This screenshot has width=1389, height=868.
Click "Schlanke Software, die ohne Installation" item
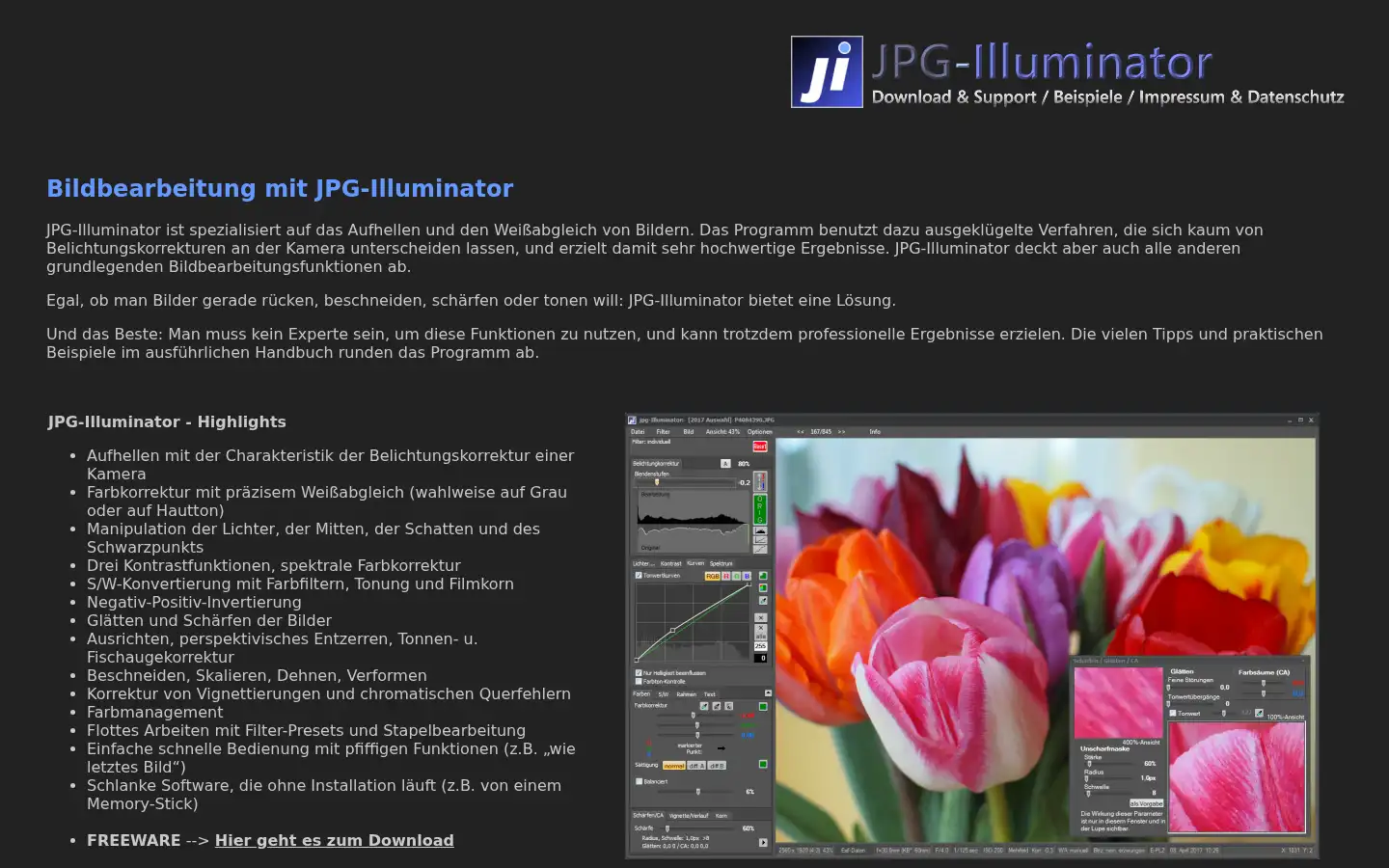pyautogui.click(x=324, y=795)
